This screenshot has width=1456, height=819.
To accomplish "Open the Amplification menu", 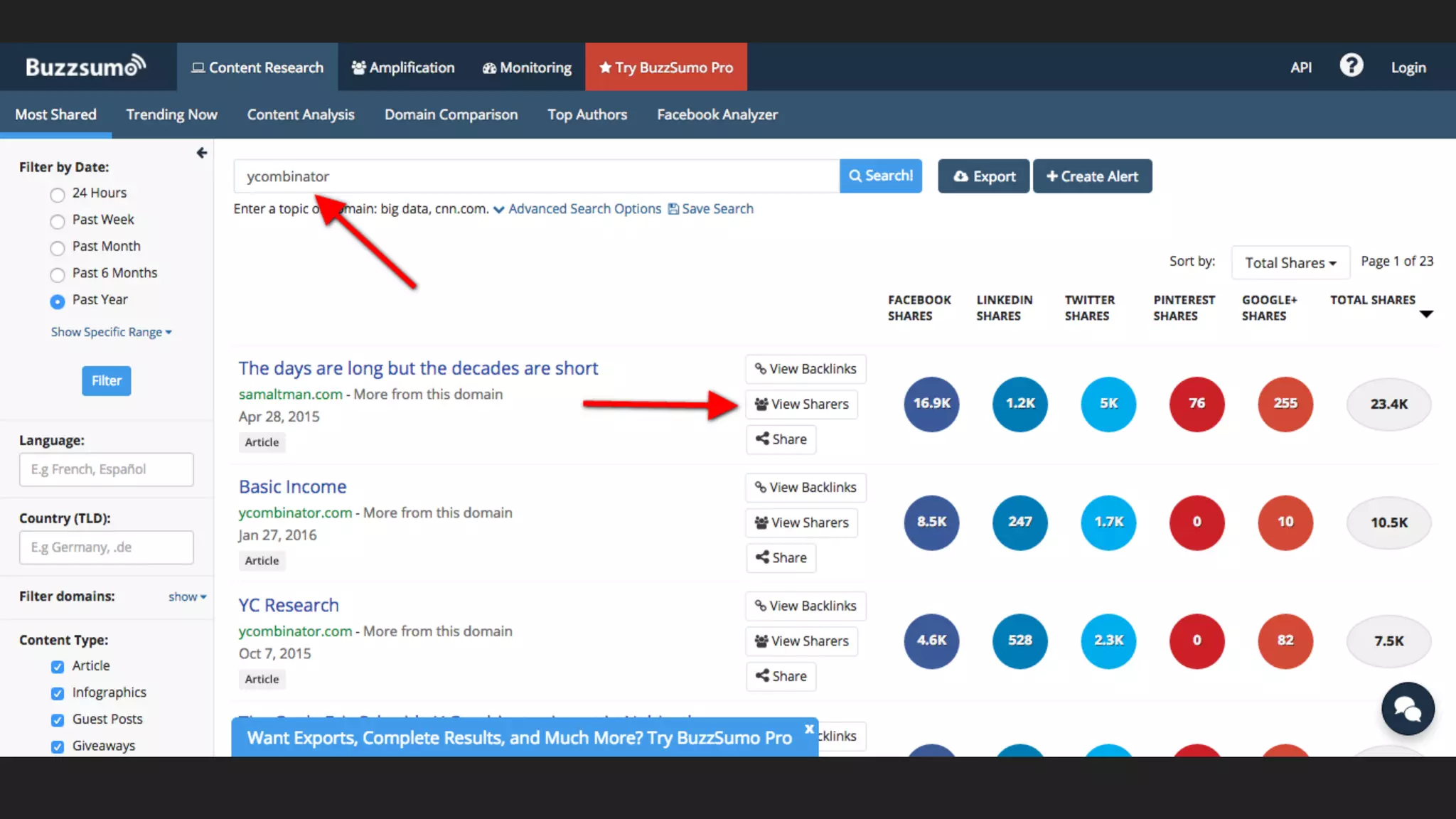I will coord(402,68).
